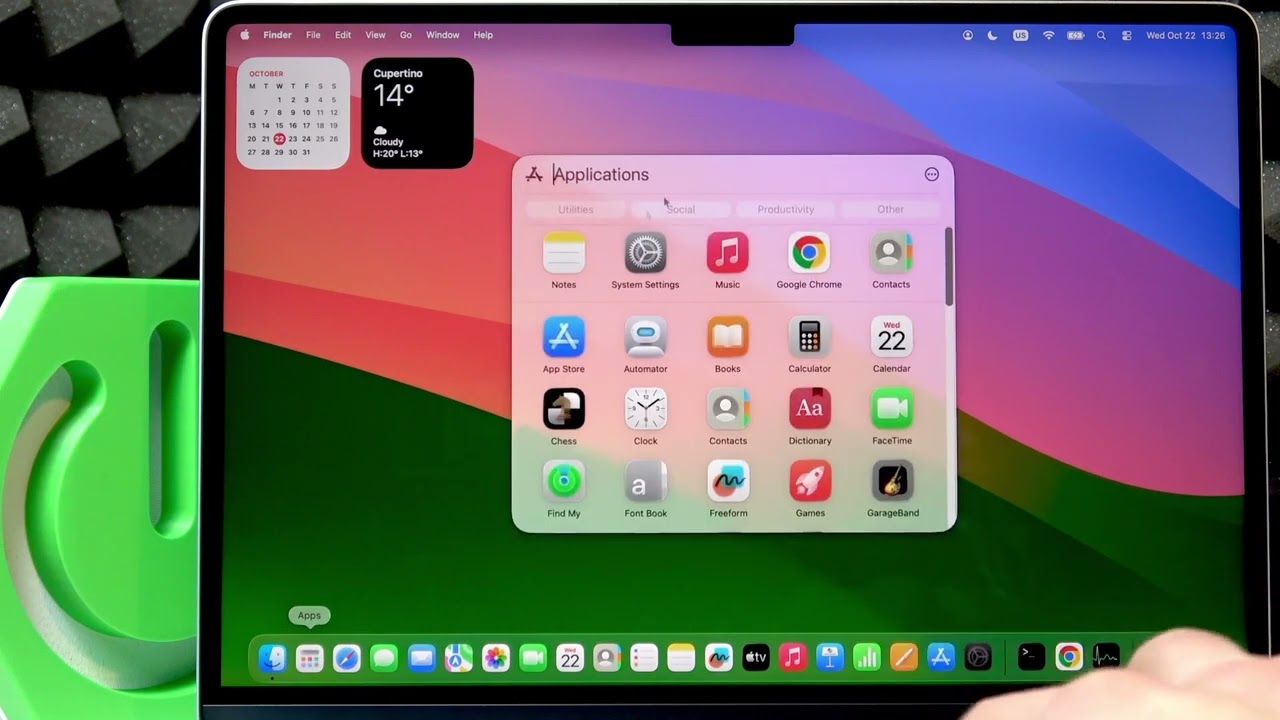Viewport: 1280px width, 720px height.
Task: Open the Edit menu
Action: pos(343,35)
